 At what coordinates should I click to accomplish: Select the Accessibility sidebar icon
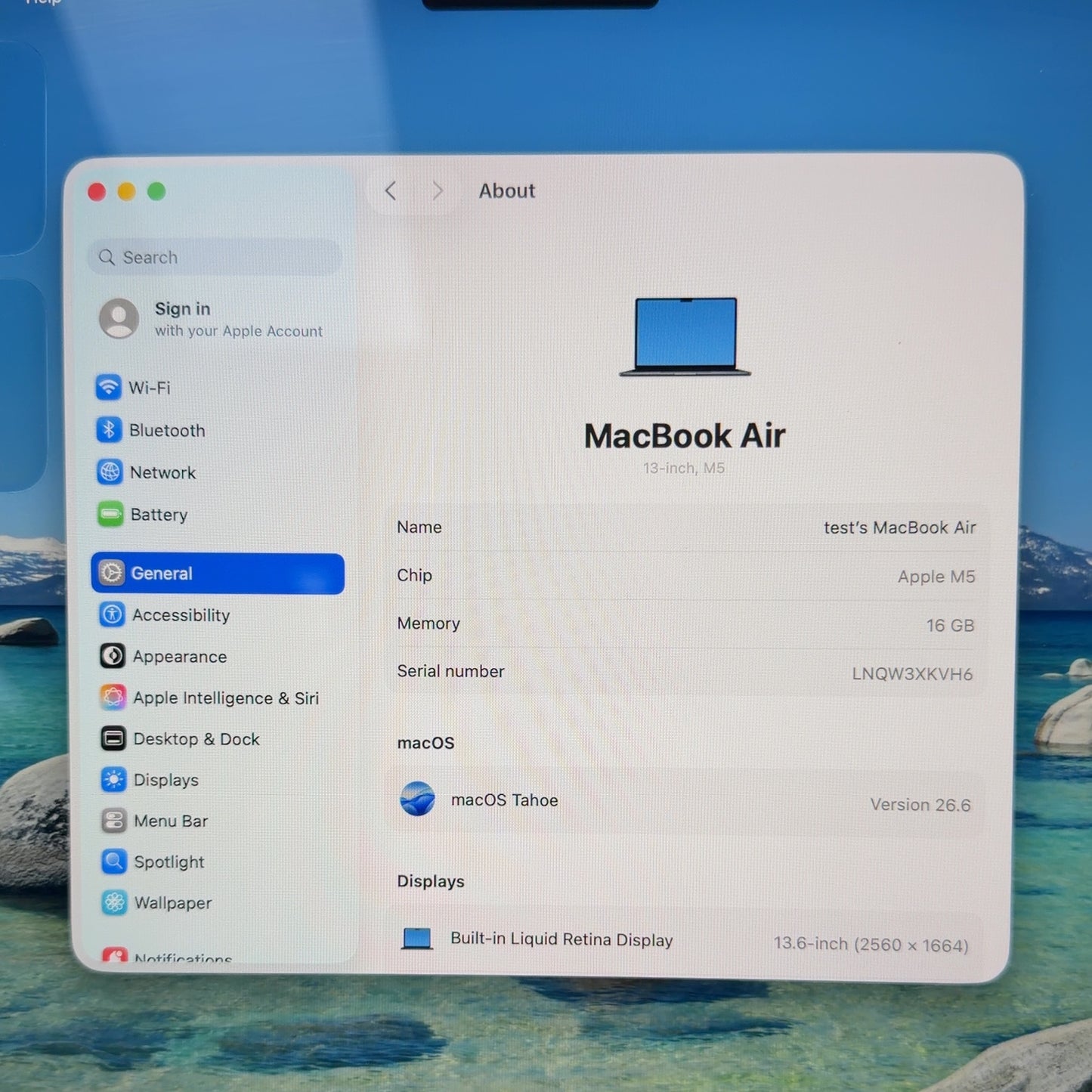coord(112,614)
